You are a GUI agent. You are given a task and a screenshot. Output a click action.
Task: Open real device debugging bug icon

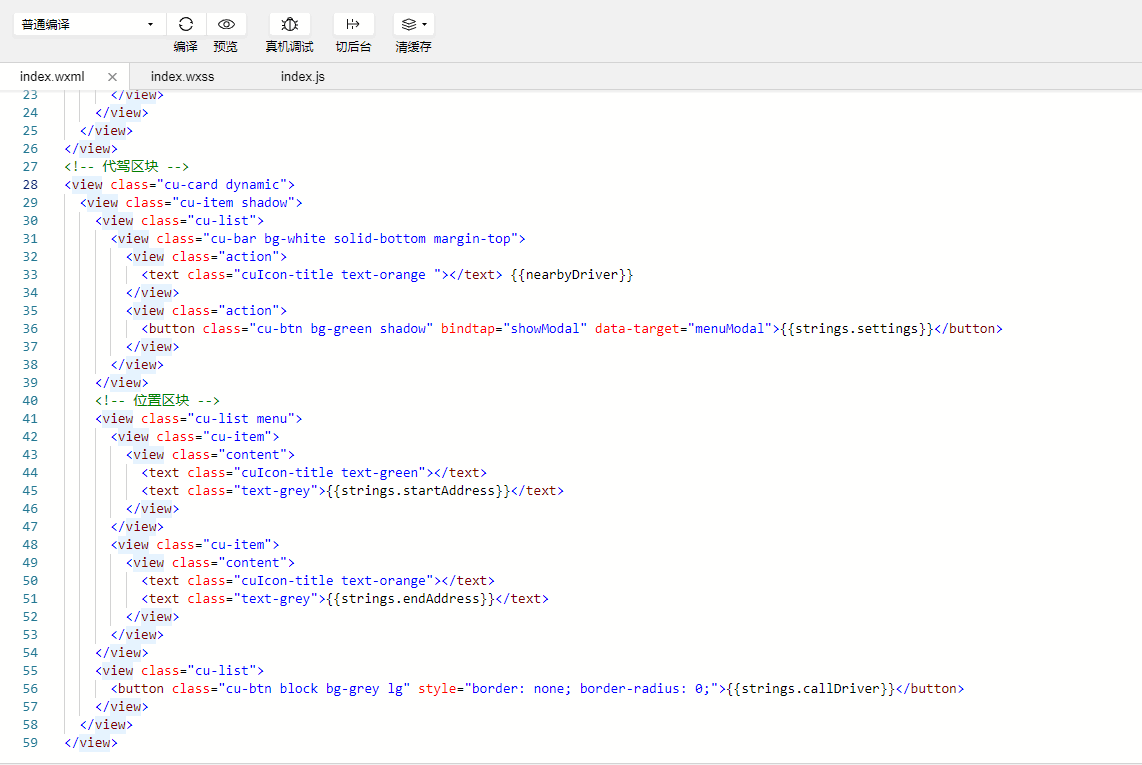coord(289,24)
